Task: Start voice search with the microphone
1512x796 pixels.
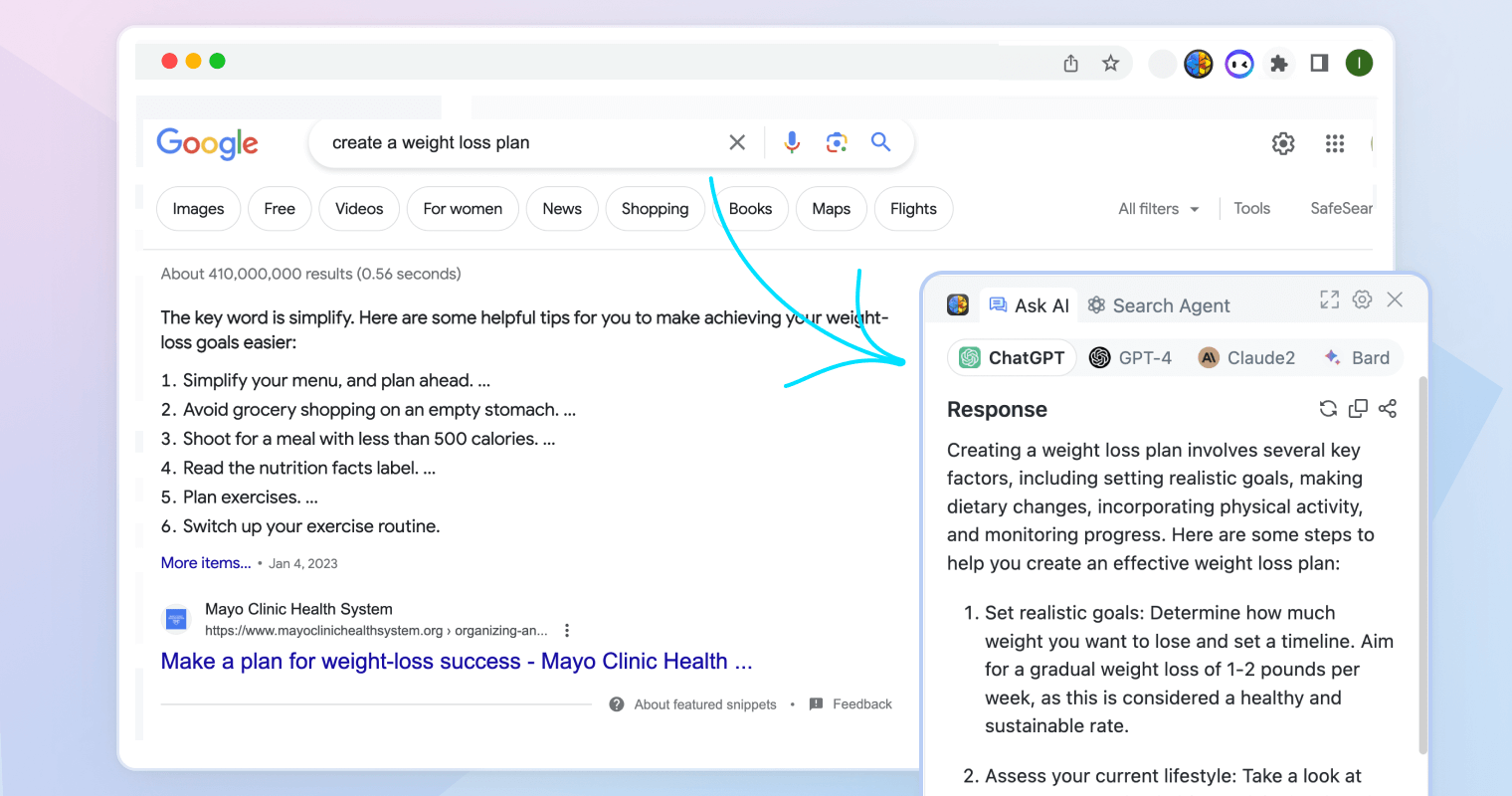Action: [x=792, y=142]
